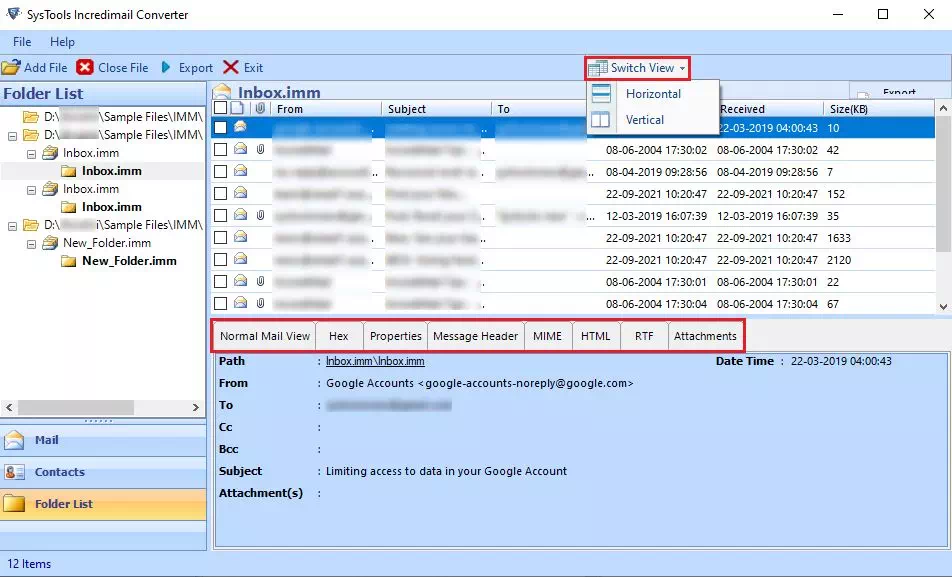This screenshot has height=577, width=952.
Task: Sort by the Size(KB) column header
Action: (x=879, y=109)
